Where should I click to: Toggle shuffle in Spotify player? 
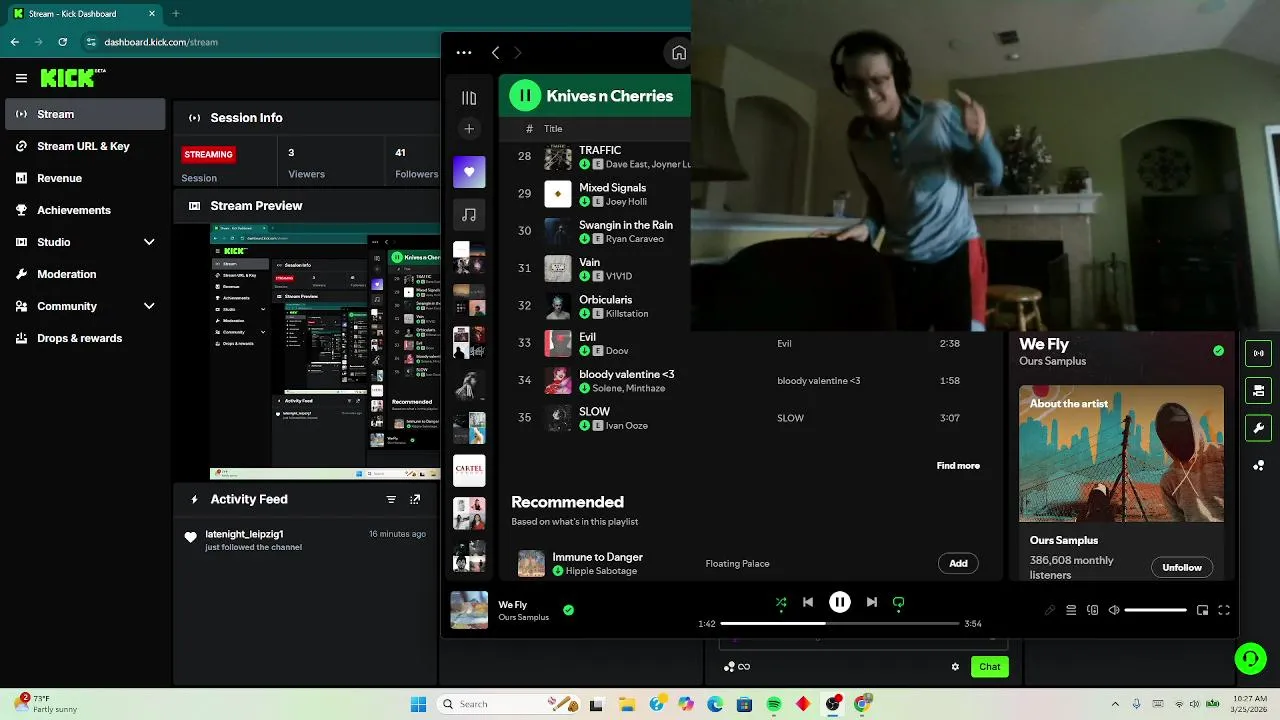tap(781, 602)
